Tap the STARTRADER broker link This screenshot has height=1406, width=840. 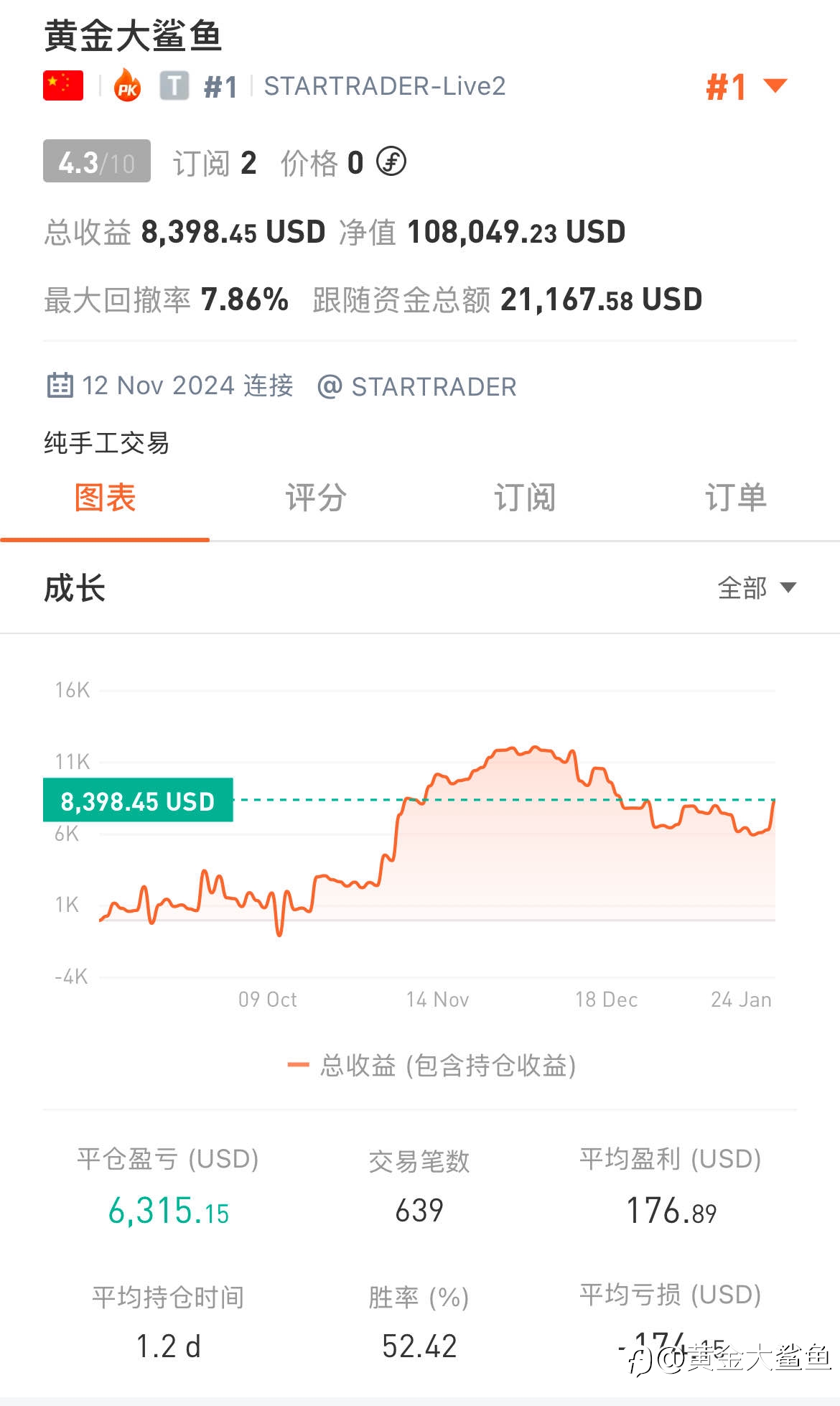(433, 386)
